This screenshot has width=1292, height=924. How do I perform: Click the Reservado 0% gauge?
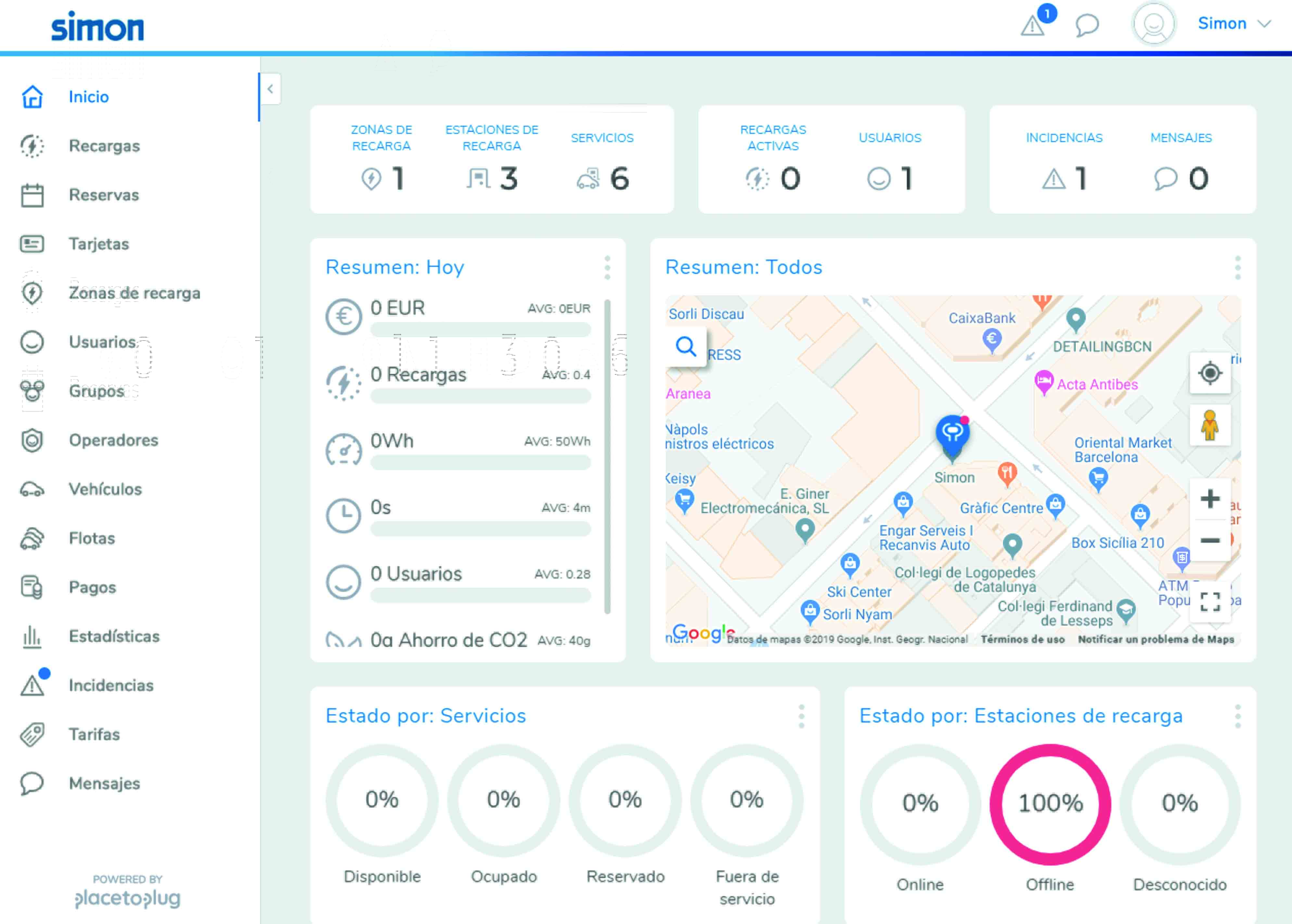pyautogui.click(x=625, y=800)
